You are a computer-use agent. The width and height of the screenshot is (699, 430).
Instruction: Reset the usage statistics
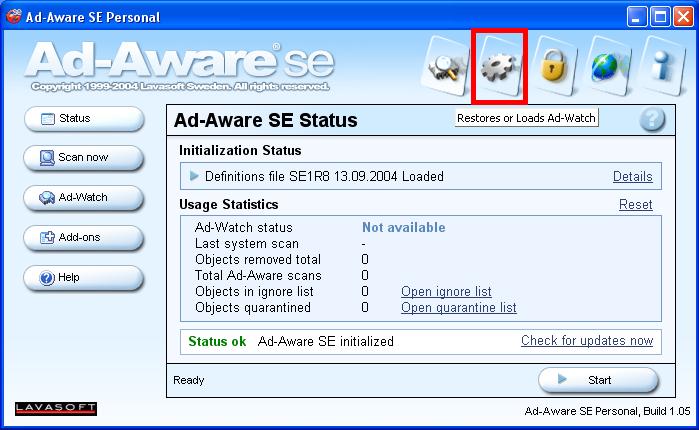pos(635,204)
